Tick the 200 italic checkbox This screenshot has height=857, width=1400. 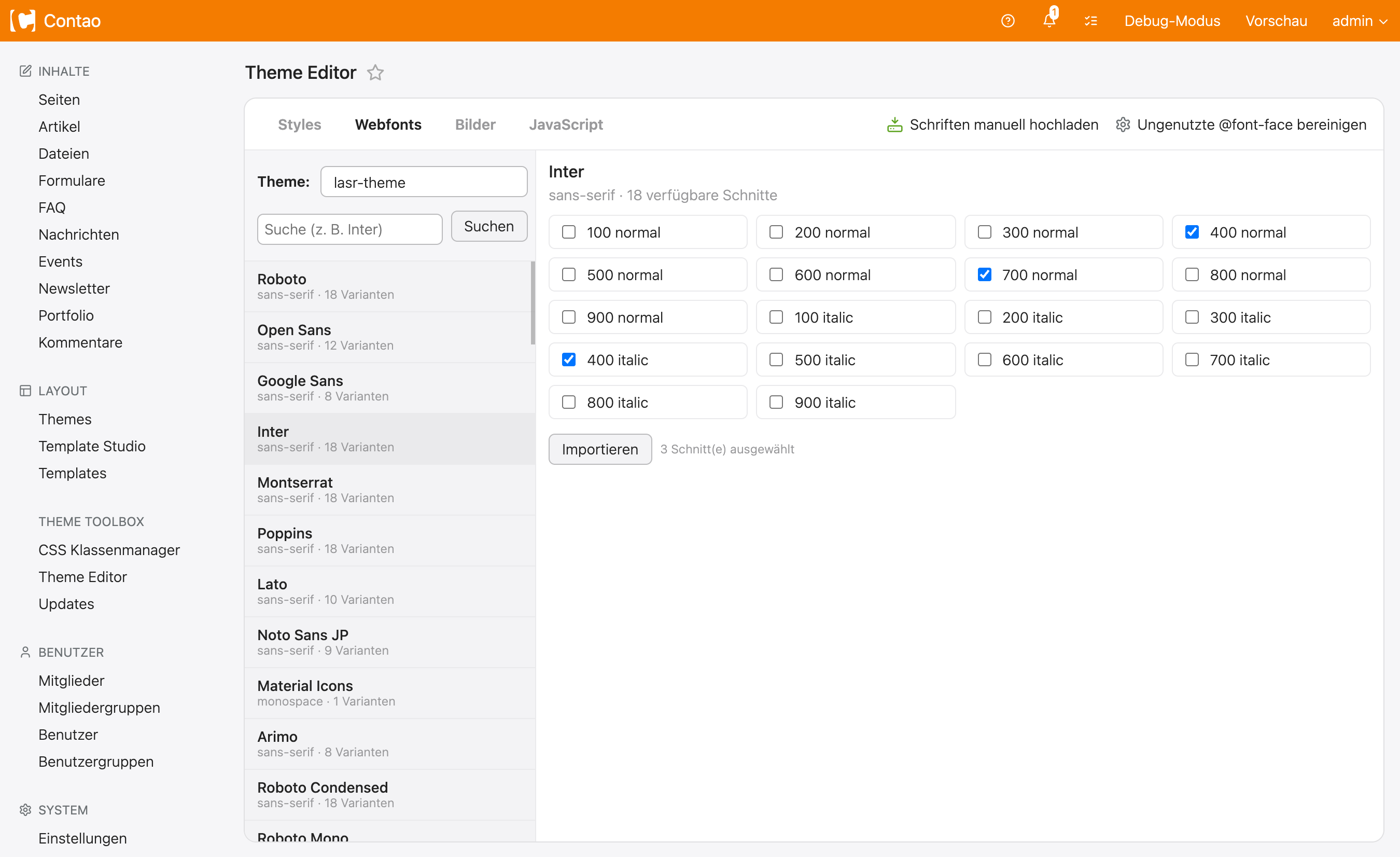coord(984,317)
